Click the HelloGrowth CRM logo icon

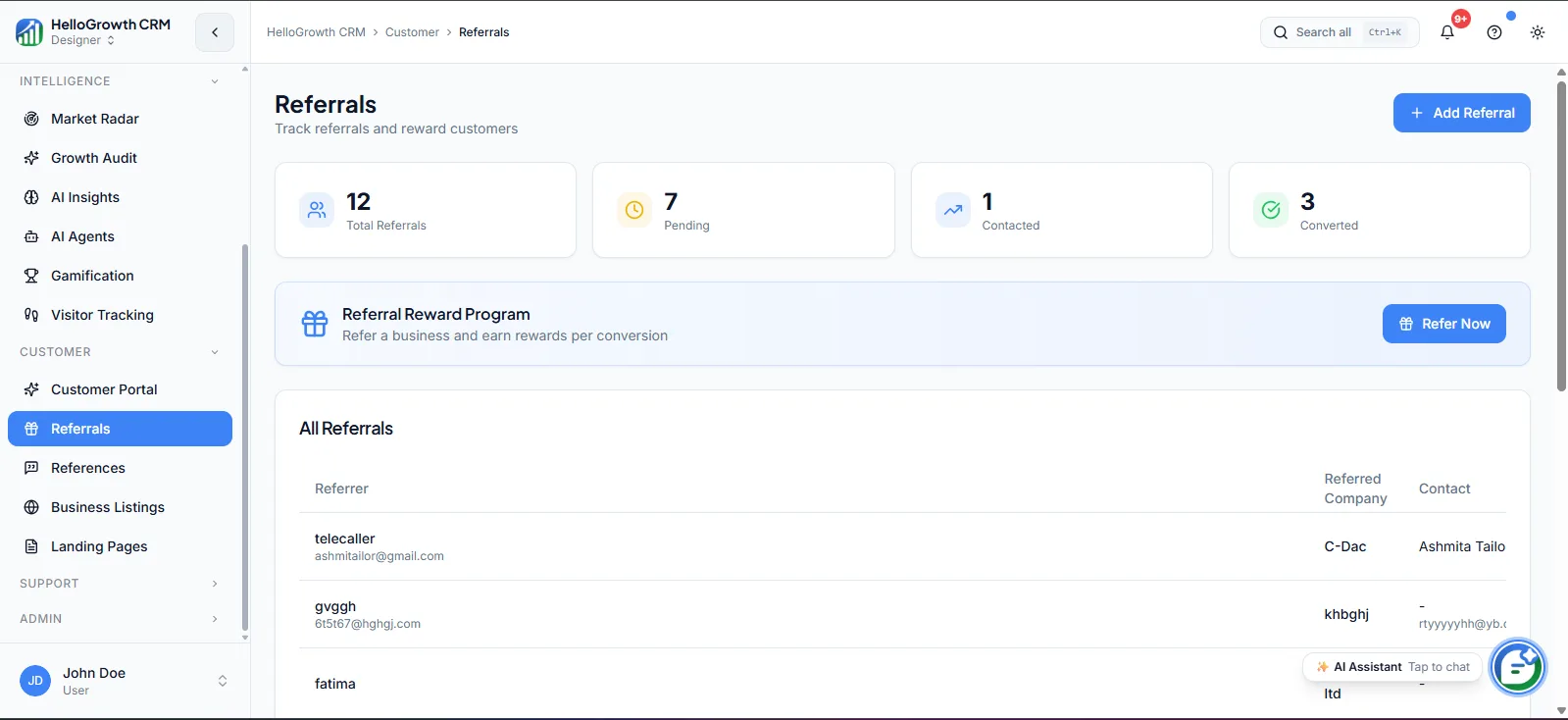tap(29, 32)
